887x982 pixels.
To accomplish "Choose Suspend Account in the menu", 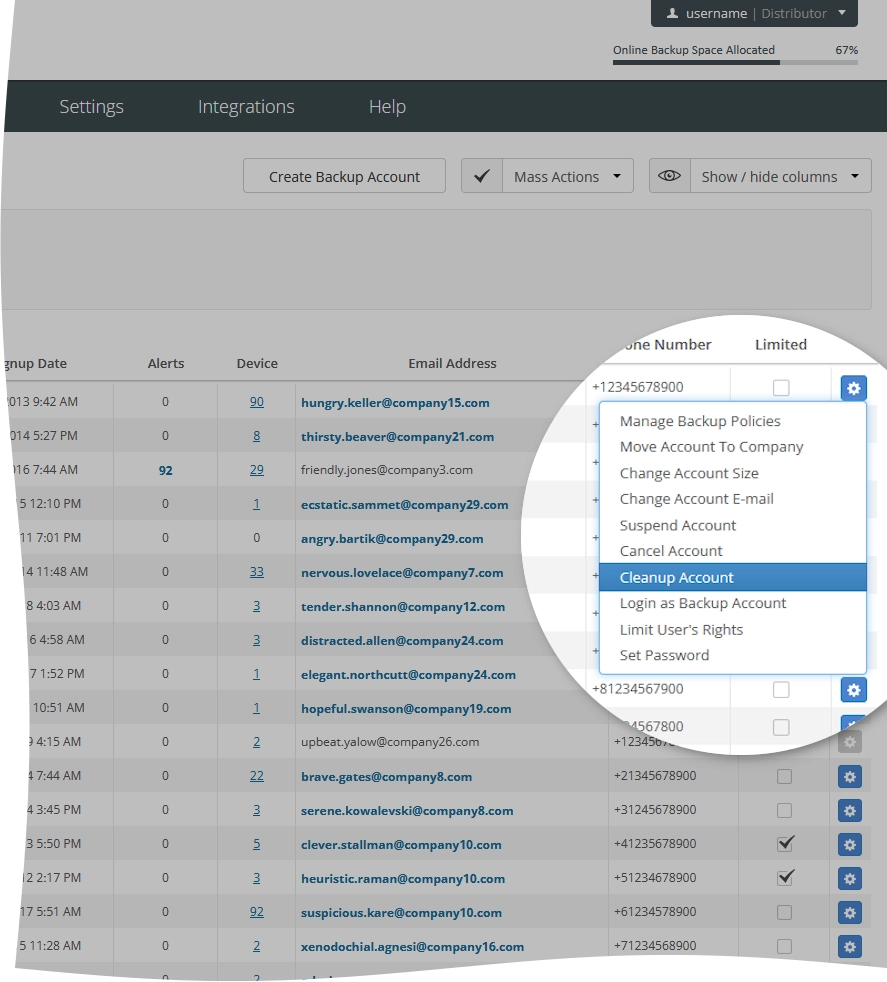I will pos(678,525).
